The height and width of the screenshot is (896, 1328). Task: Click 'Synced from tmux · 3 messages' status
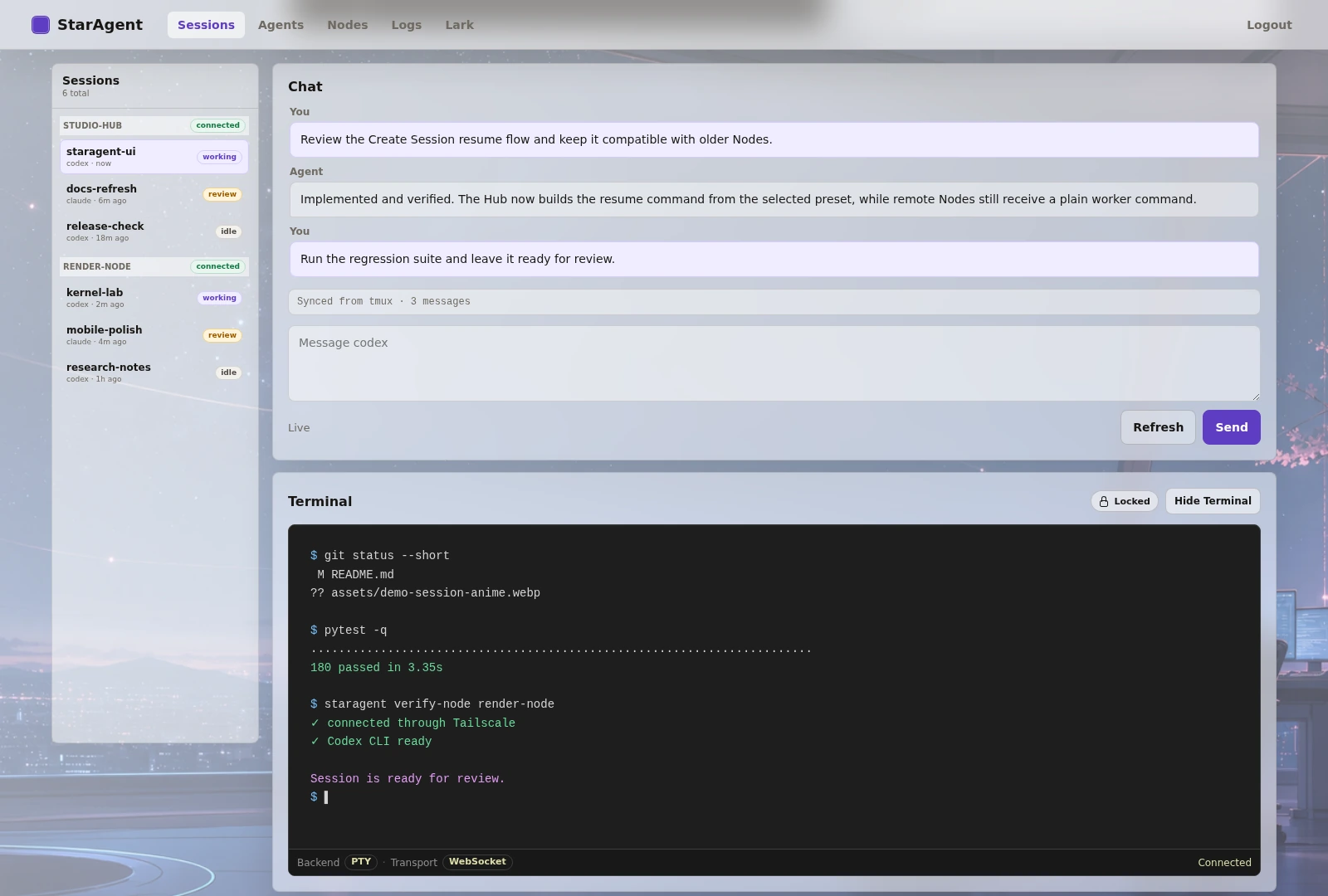(x=774, y=302)
